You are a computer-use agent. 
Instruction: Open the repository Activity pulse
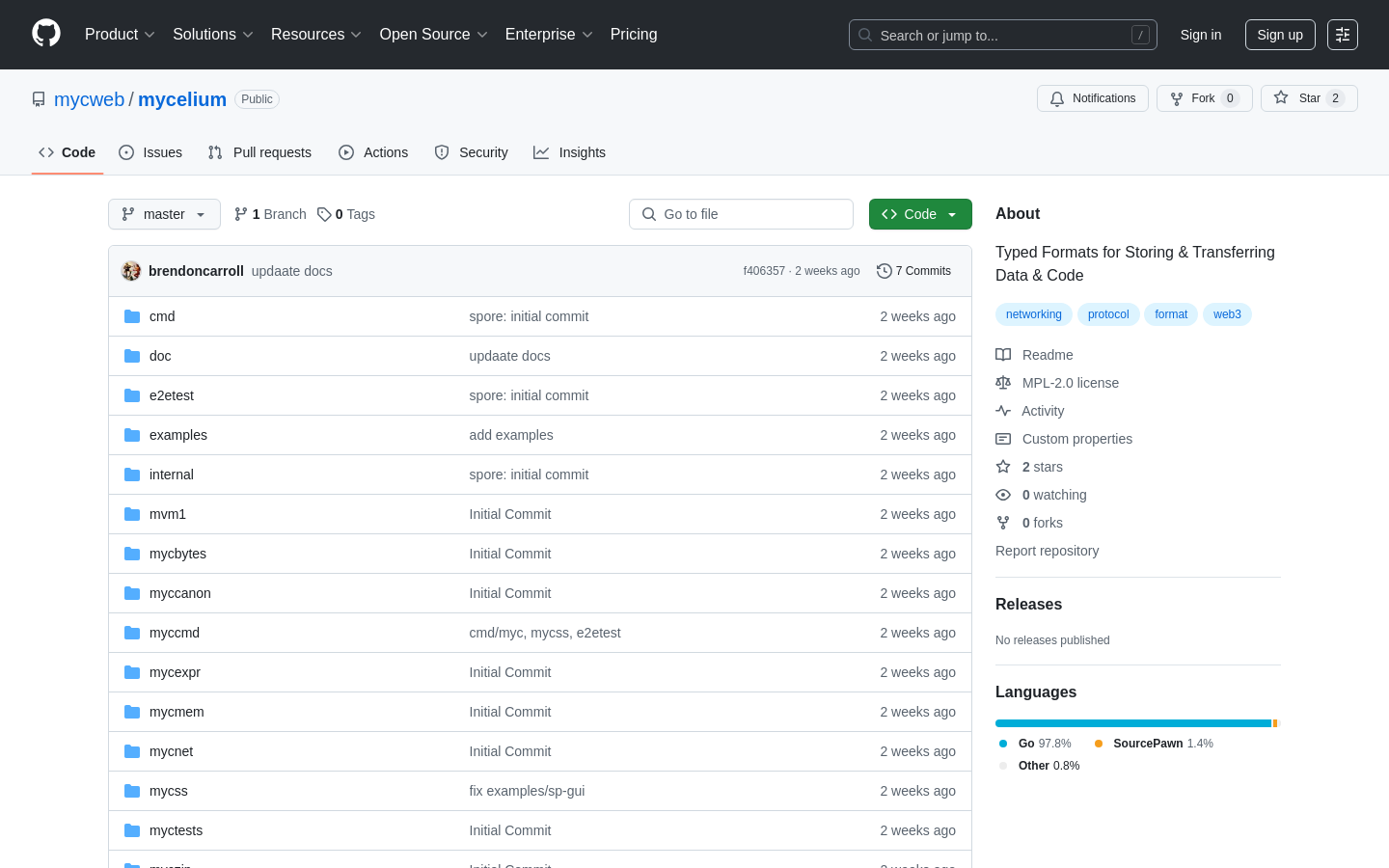click(x=1030, y=411)
